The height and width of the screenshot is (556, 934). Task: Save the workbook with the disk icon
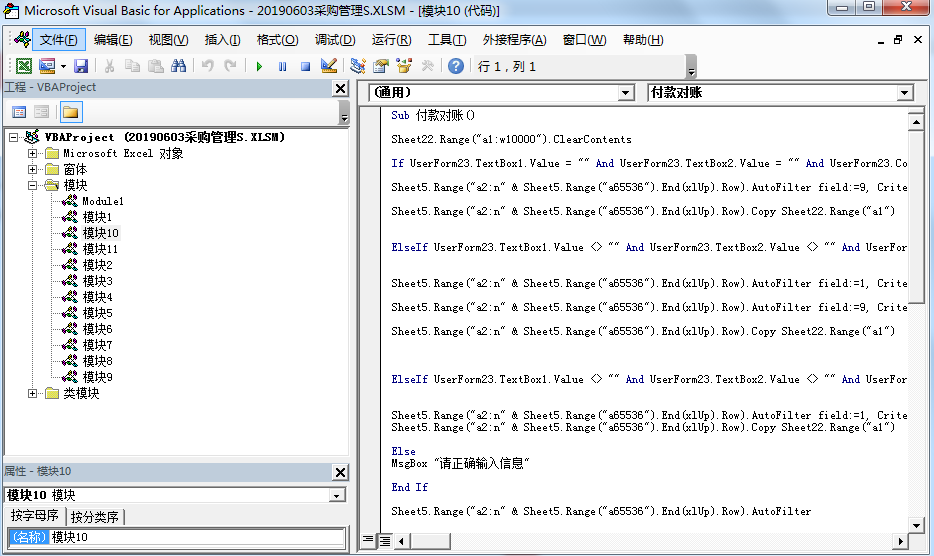click(x=81, y=66)
